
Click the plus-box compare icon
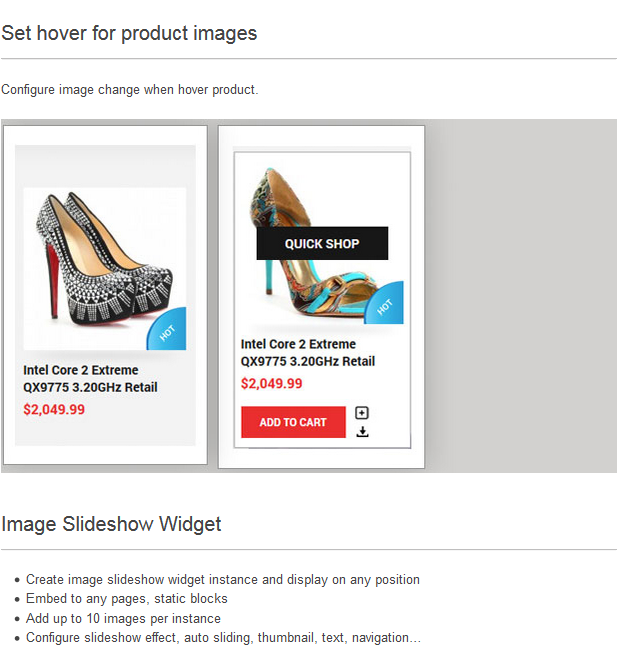362,413
